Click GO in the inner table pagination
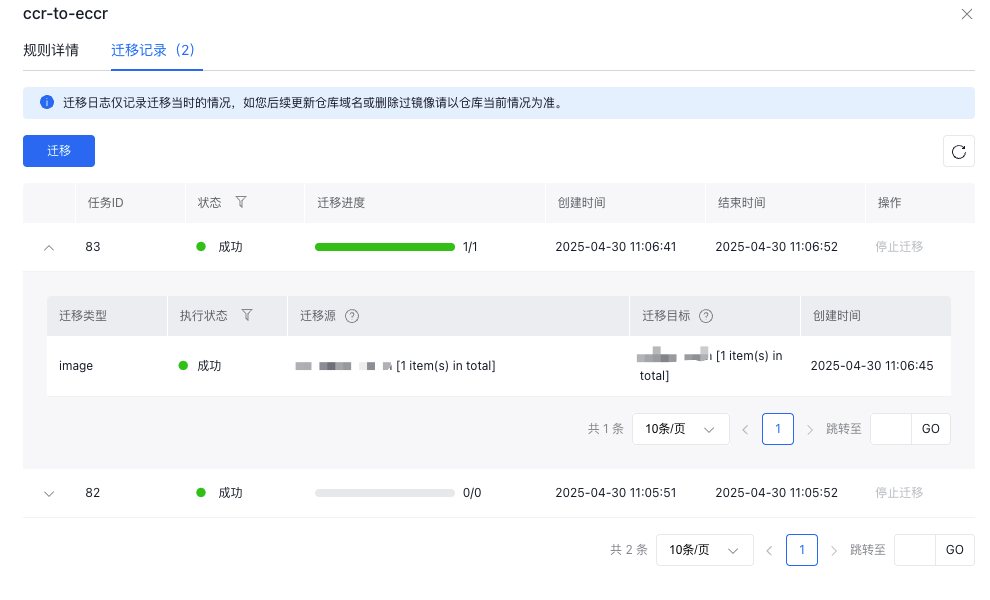Screen dimensions: 990x600 [x=931, y=429]
